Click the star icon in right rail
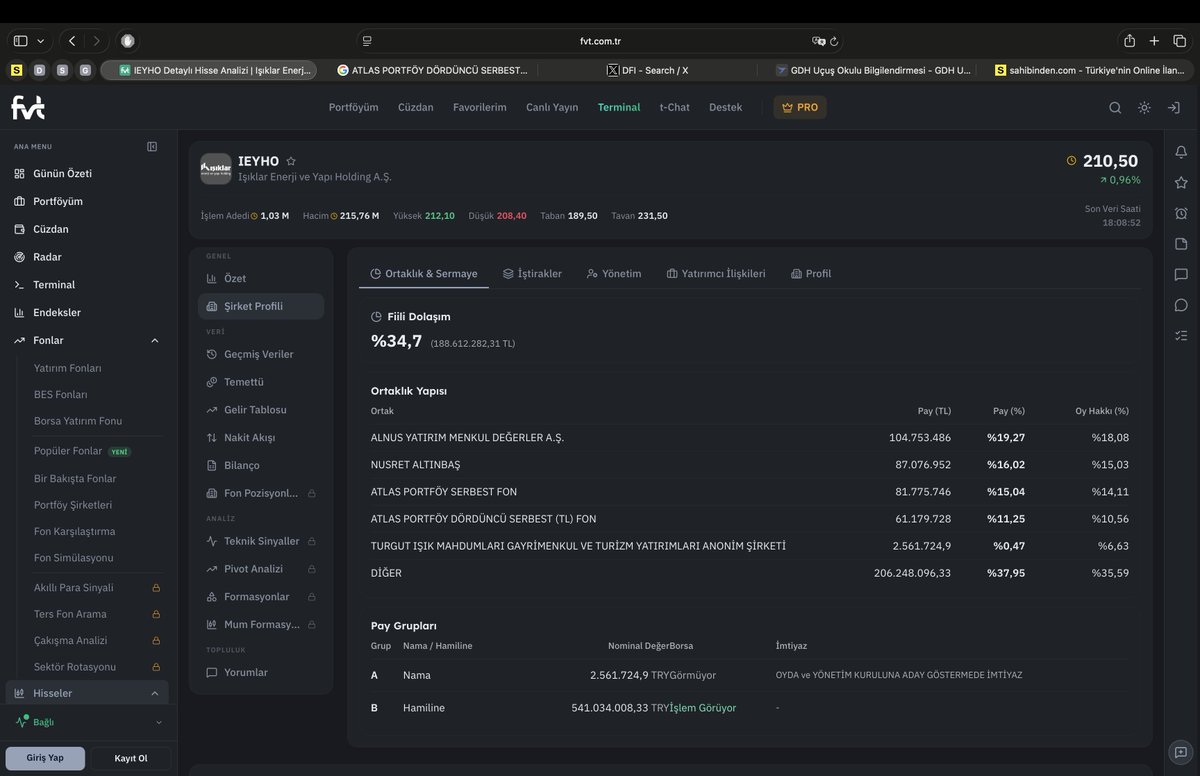 click(1181, 183)
